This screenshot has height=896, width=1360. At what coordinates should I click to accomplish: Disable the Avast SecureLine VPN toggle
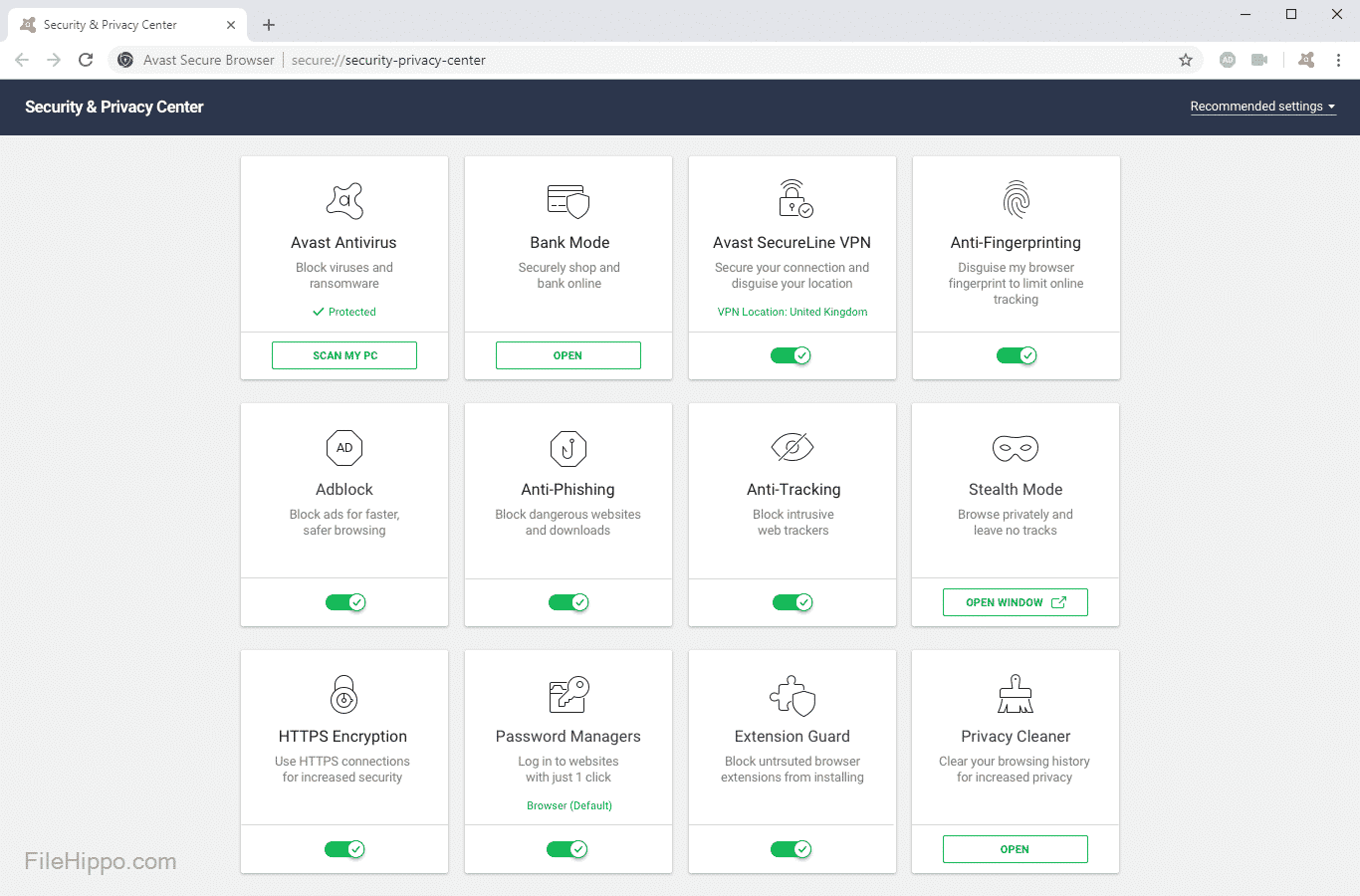pos(792,355)
